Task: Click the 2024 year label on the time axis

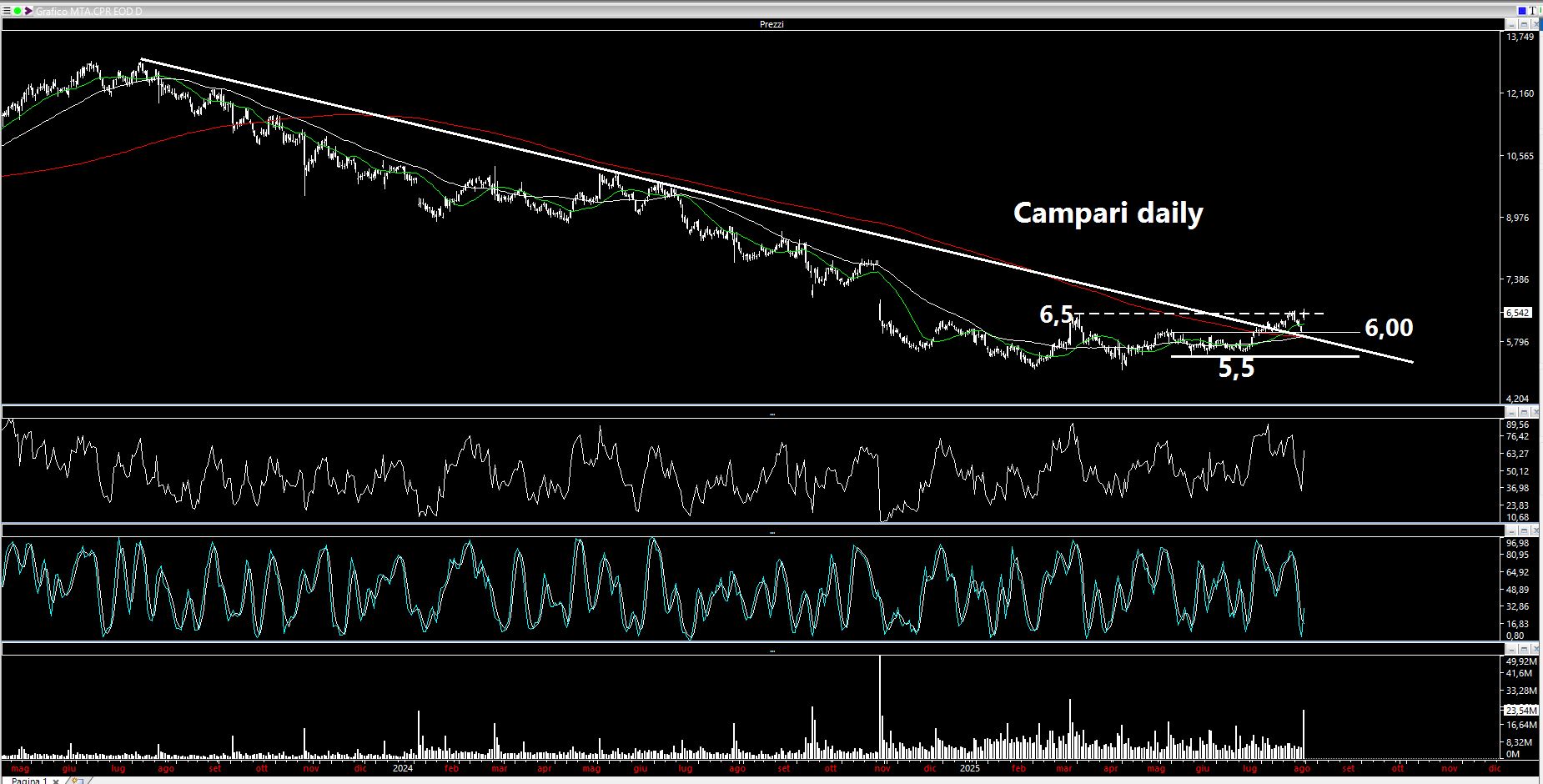Action: tap(403, 768)
